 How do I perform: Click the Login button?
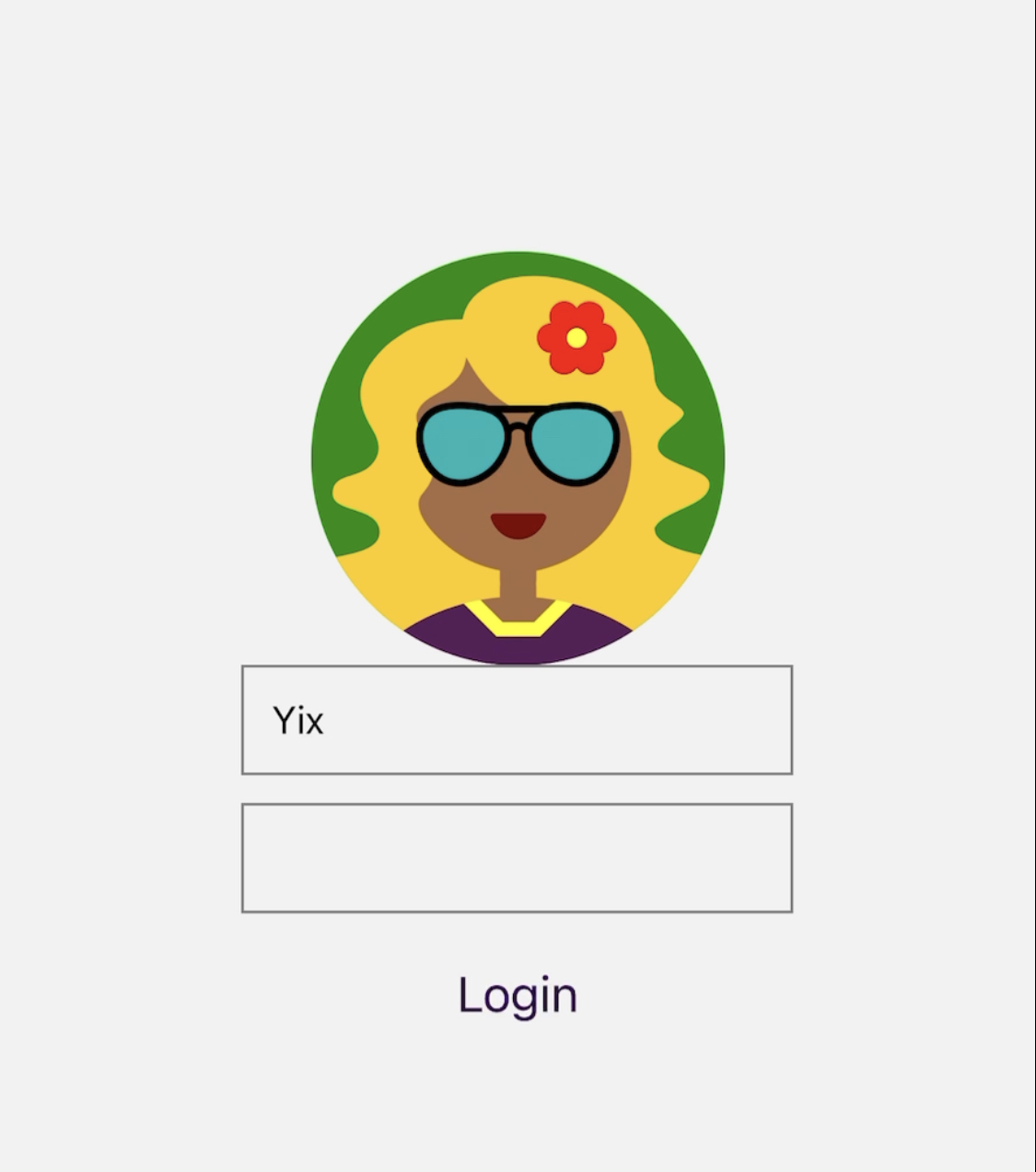pyautogui.click(x=518, y=996)
